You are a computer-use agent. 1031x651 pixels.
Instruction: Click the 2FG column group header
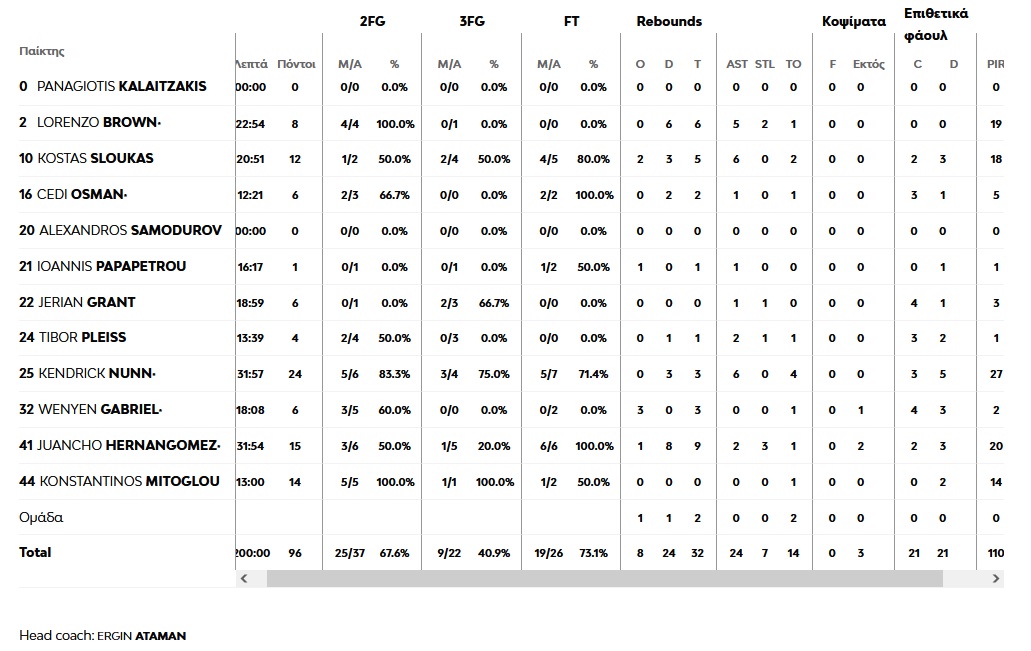click(x=372, y=21)
